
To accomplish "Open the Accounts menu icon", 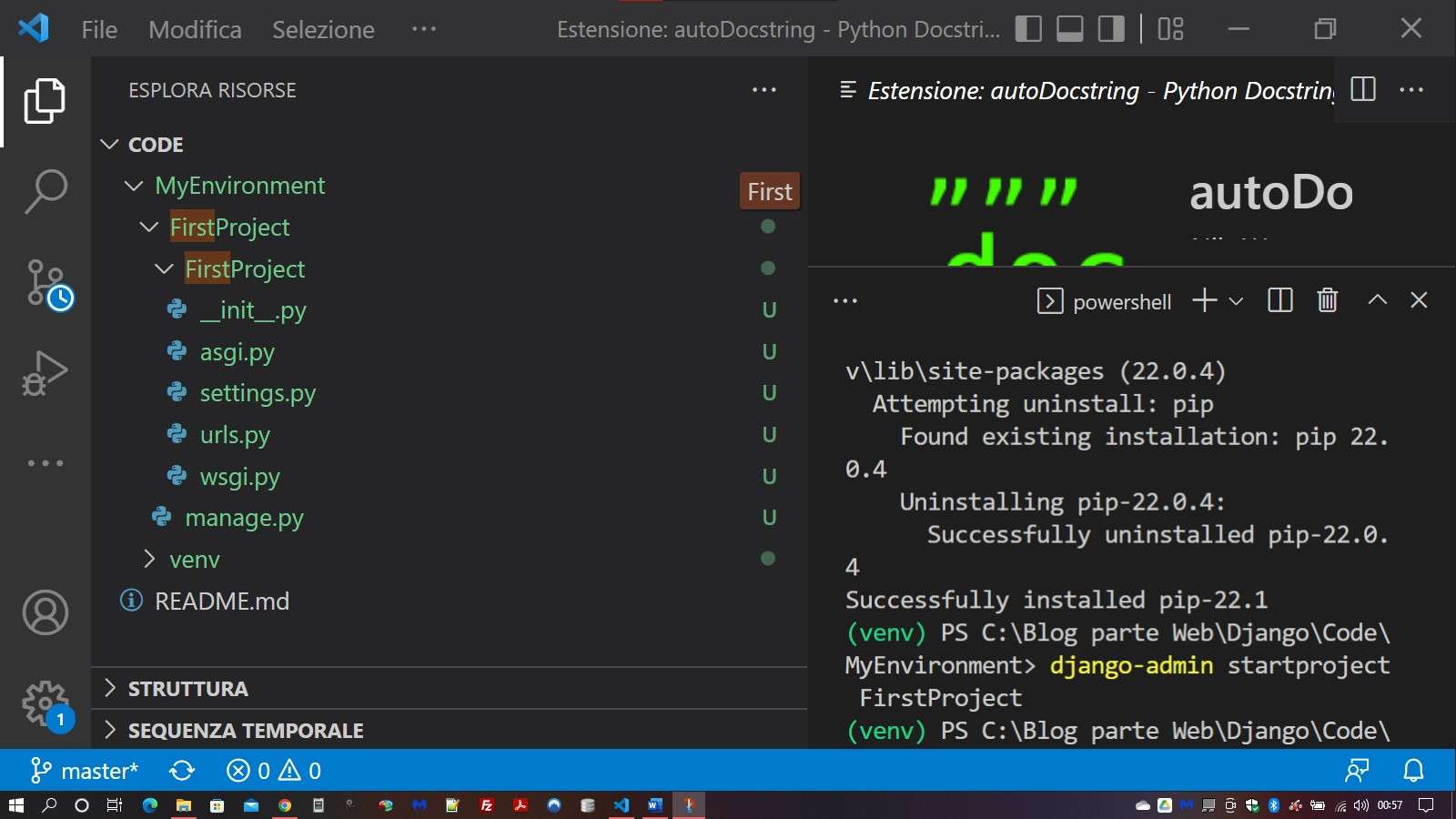I will (x=45, y=612).
